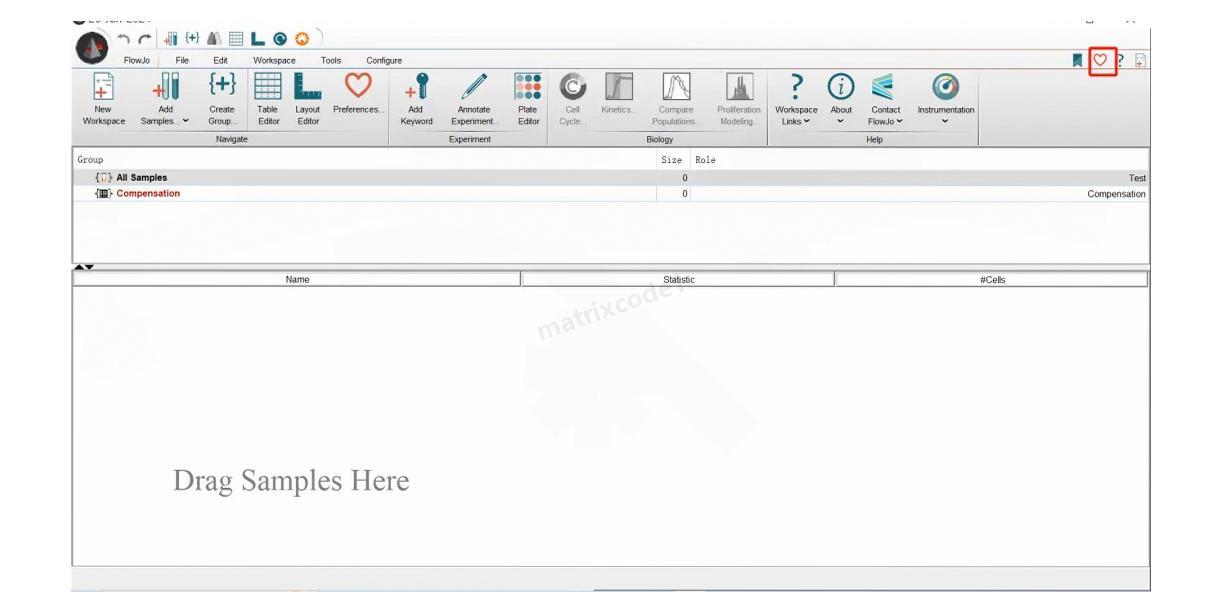Click the #Cells column header
Image resolution: width=1222 pixels, height=613 pixels.
point(992,280)
